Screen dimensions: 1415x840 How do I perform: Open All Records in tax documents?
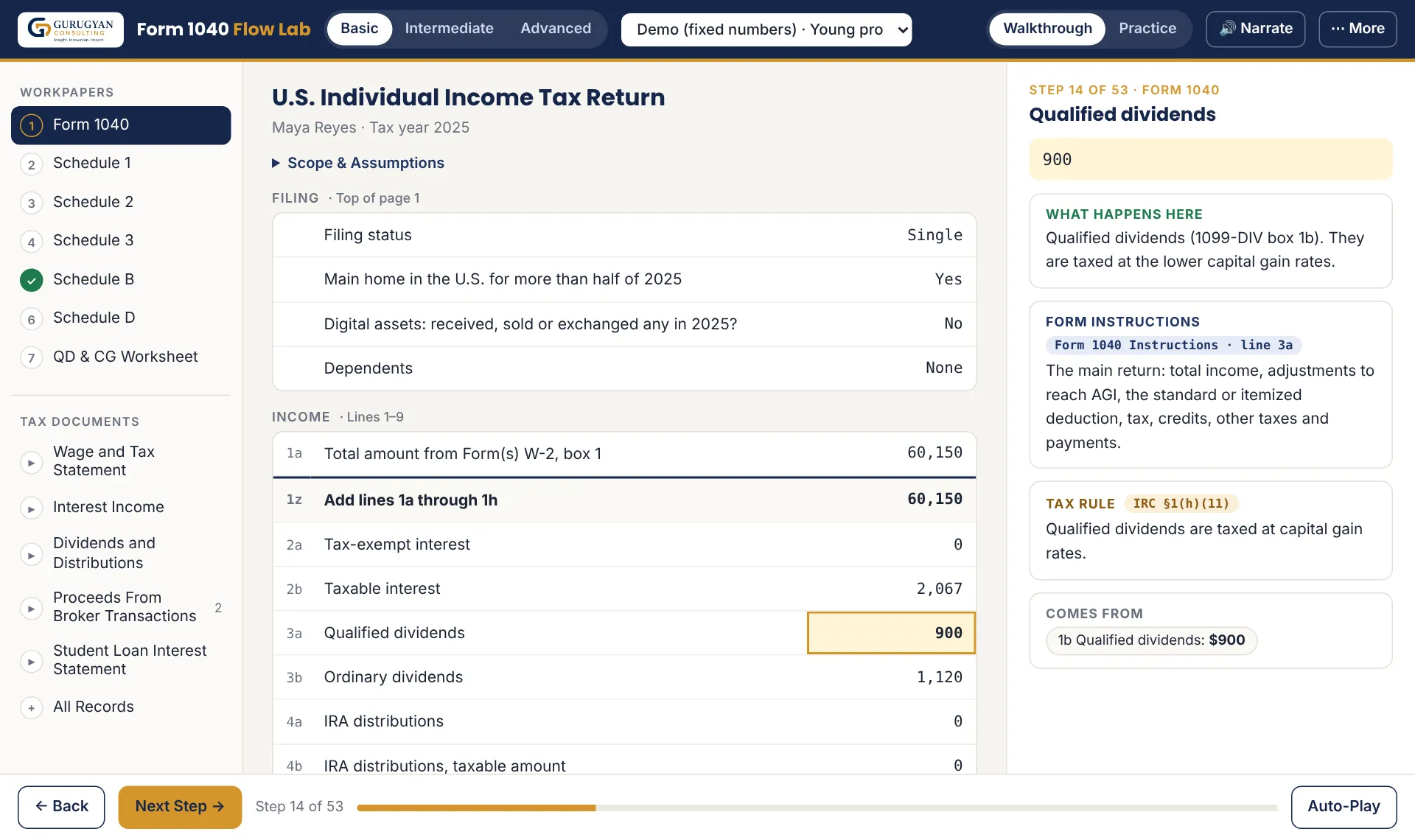pos(121,707)
